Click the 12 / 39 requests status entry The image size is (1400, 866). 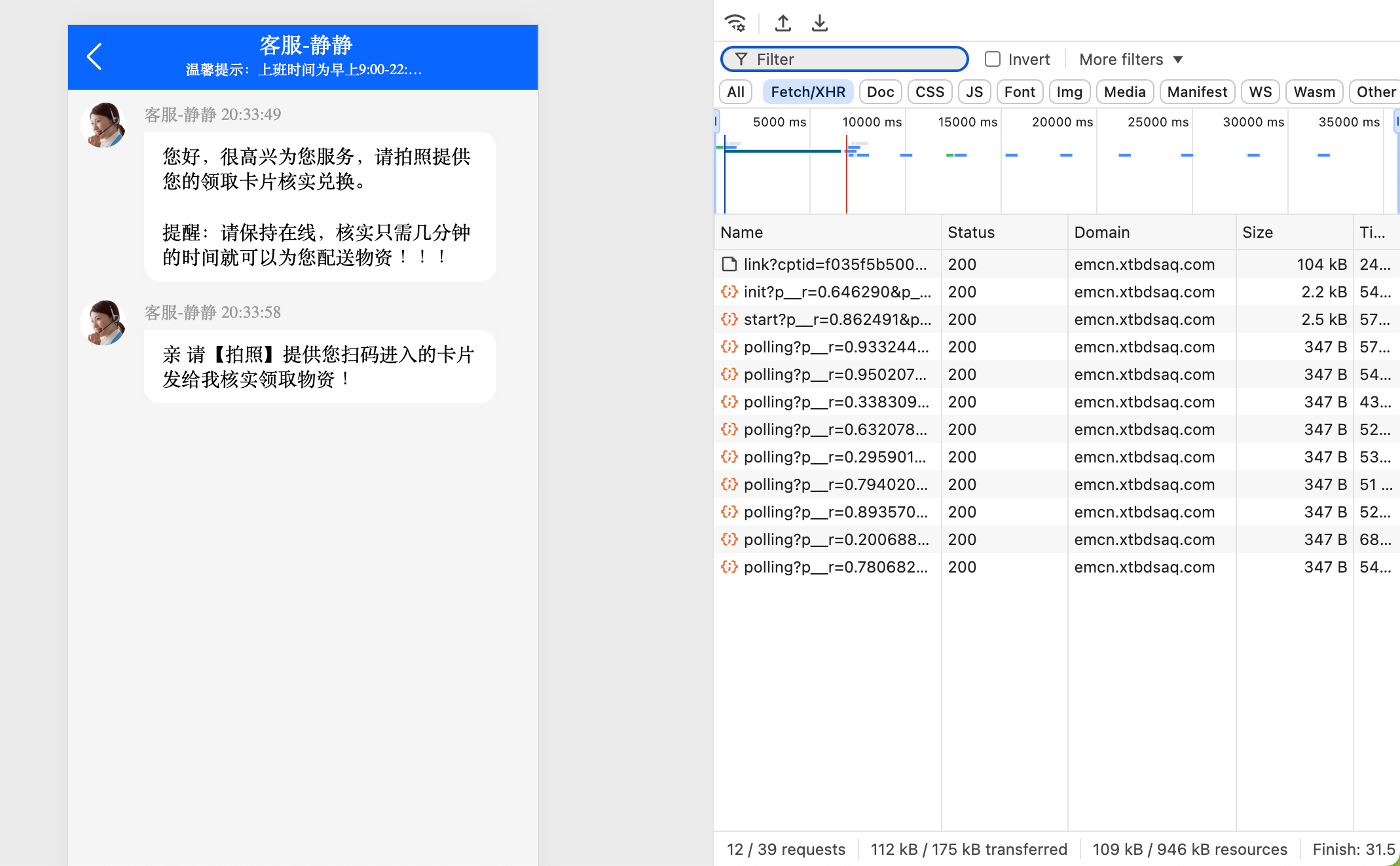786,849
